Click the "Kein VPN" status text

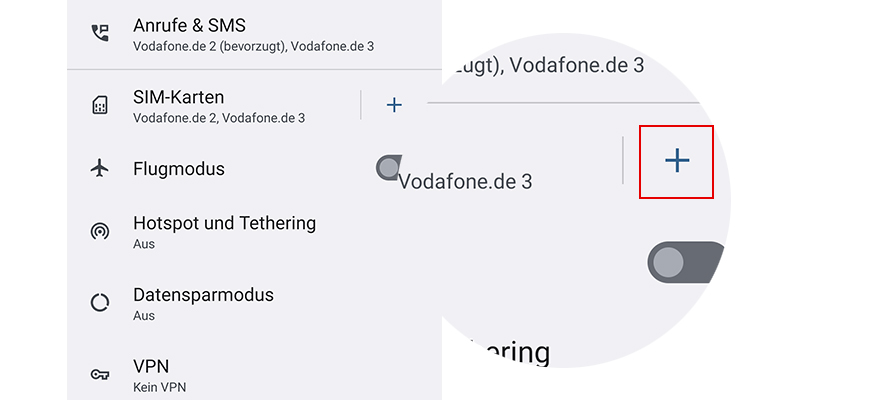pyautogui.click(x=159, y=387)
